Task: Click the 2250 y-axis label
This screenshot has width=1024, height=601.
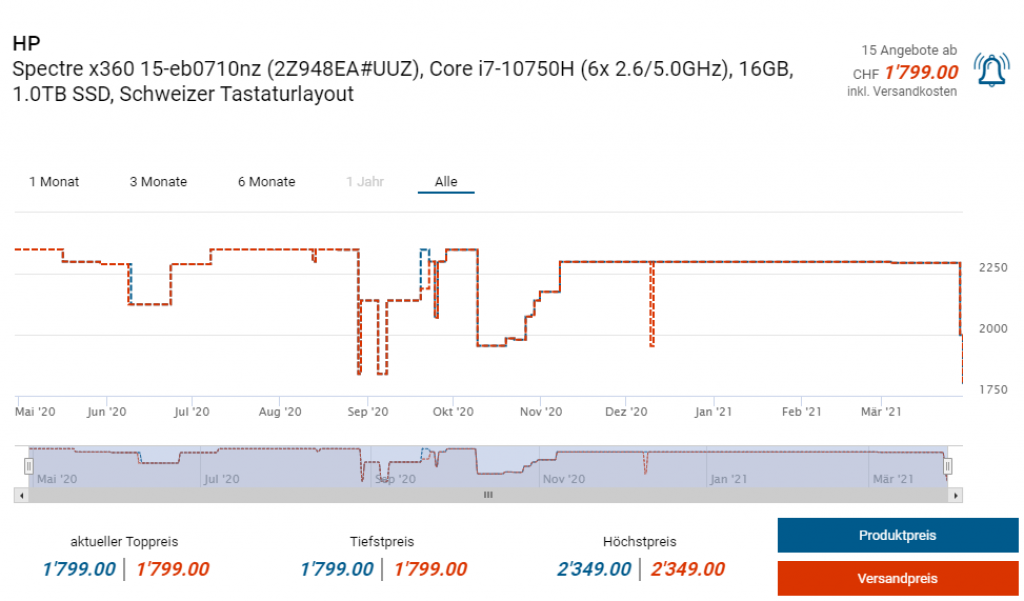Action: point(993,268)
